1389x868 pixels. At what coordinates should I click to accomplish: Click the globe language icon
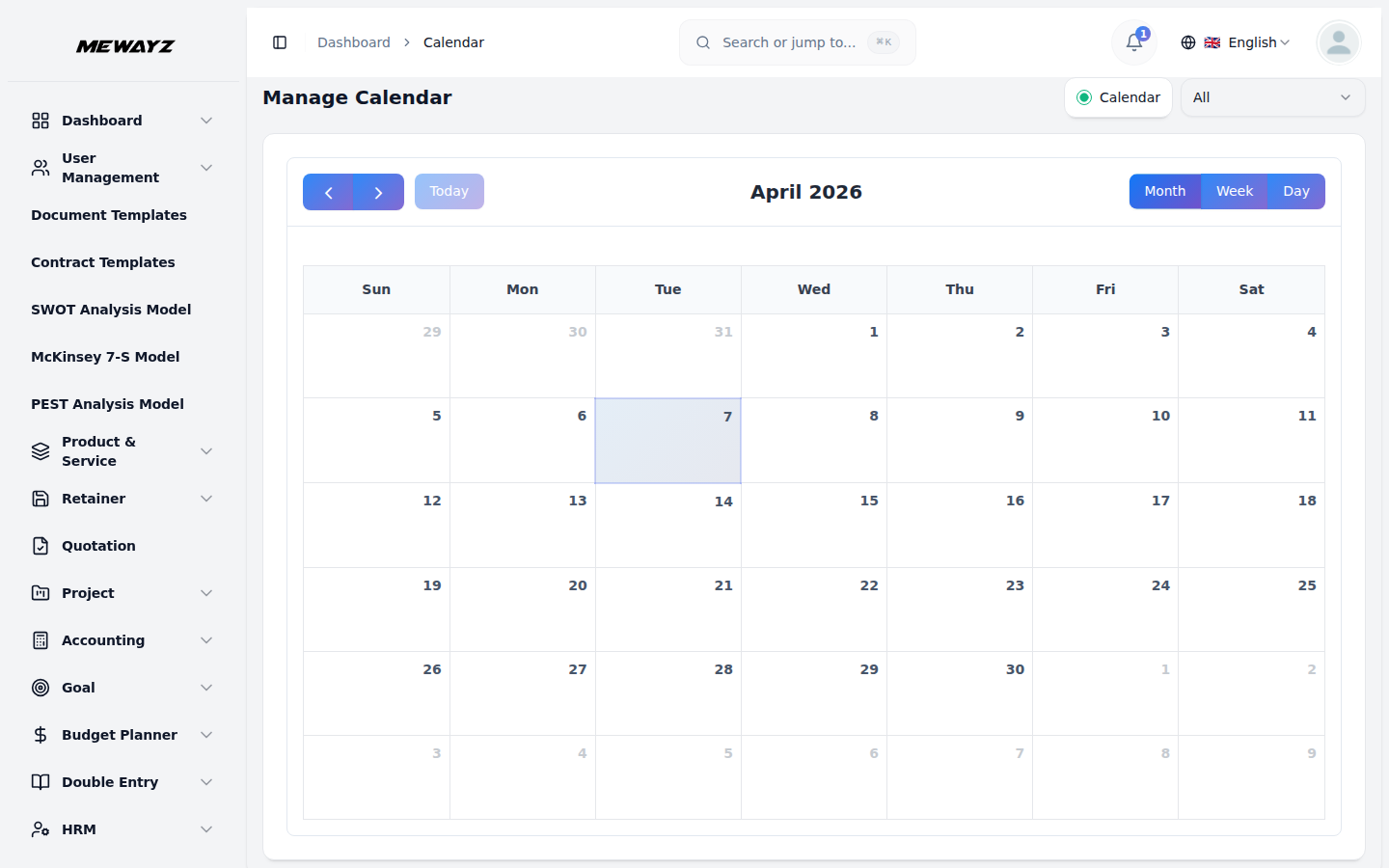click(1187, 42)
